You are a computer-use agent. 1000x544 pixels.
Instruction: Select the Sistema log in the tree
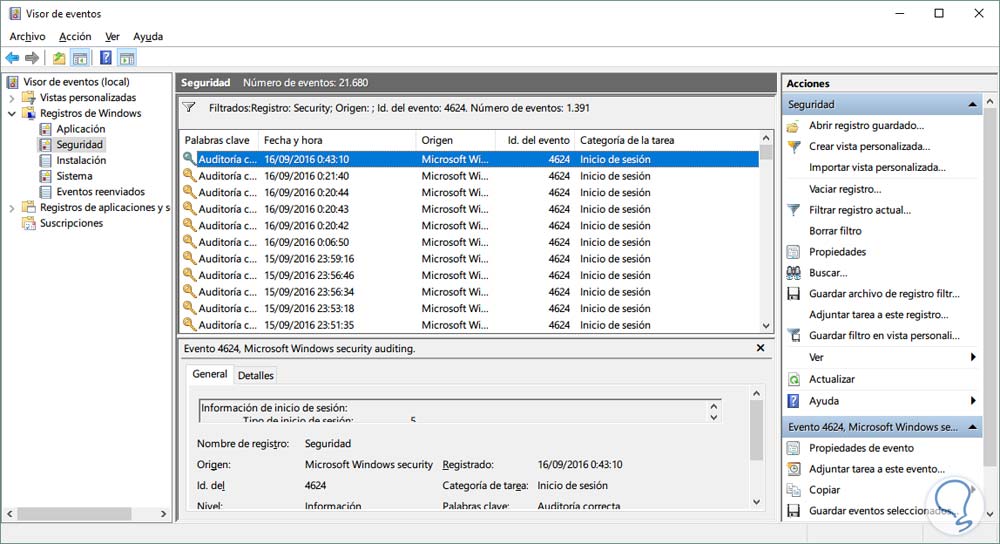pos(74,176)
